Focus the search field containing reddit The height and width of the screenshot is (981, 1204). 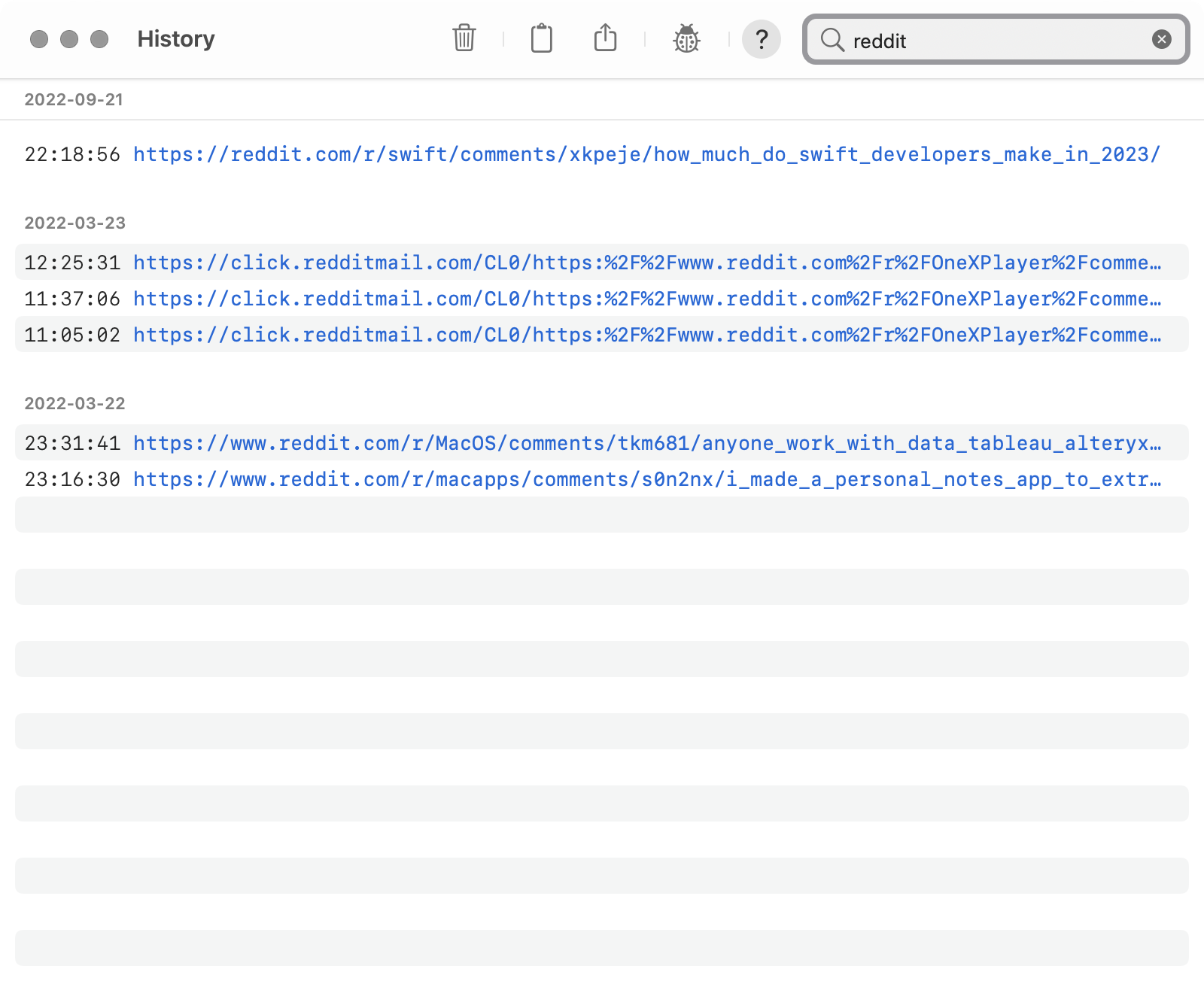[x=996, y=39]
